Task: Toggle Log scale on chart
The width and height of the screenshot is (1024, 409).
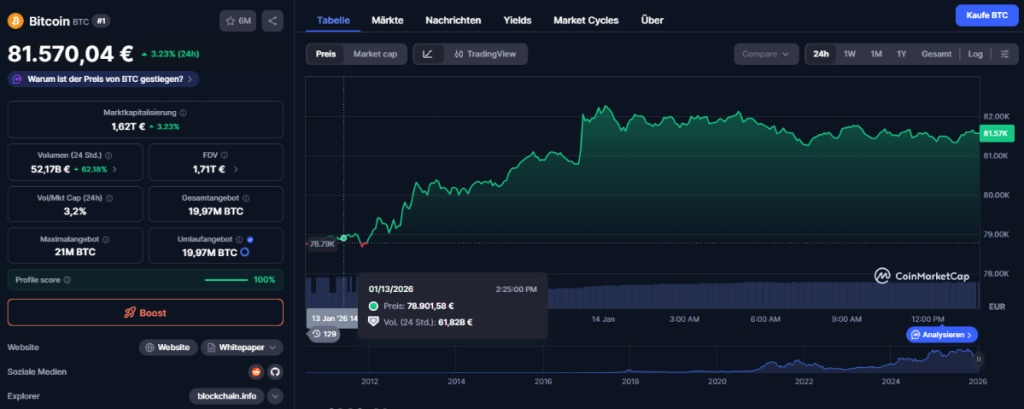Action: click(975, 54)
